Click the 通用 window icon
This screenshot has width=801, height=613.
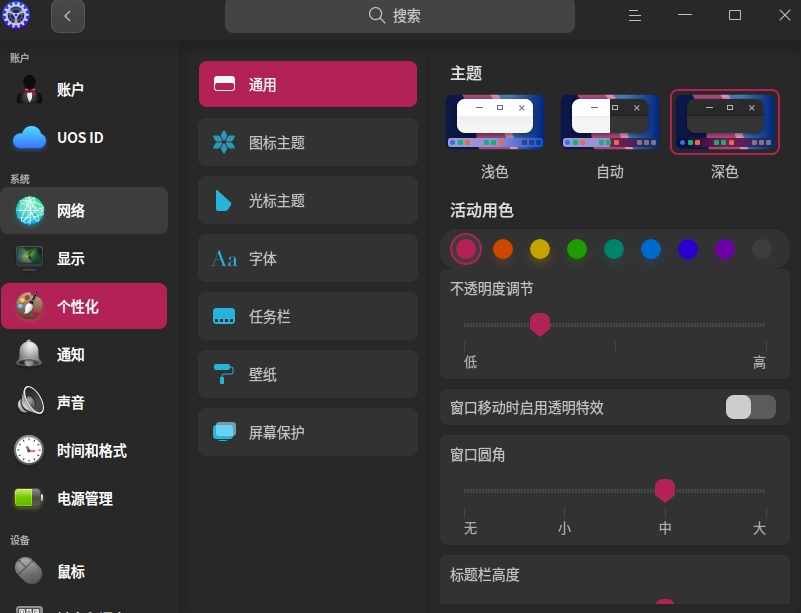pos(224,84)
